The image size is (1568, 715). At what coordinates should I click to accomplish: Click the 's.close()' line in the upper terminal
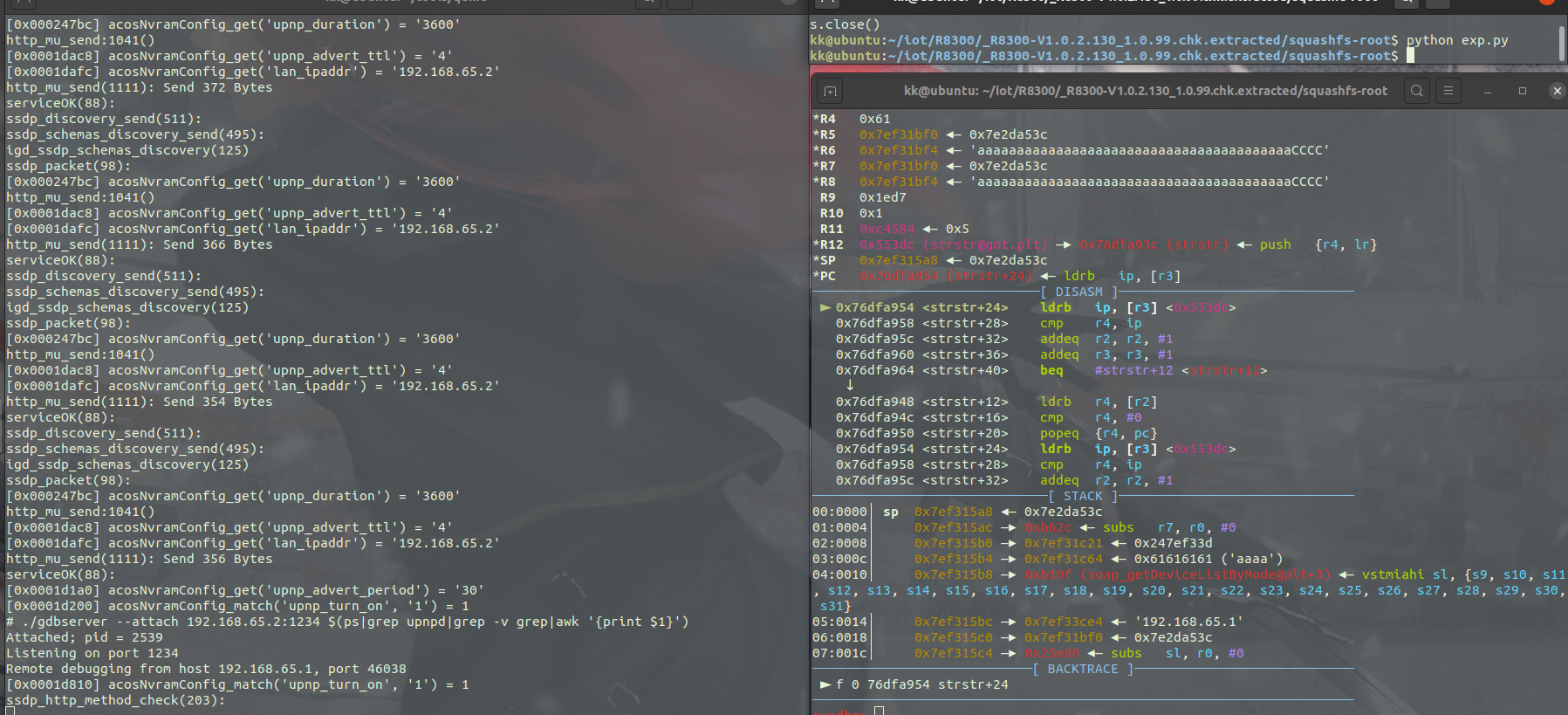(845, 24)
